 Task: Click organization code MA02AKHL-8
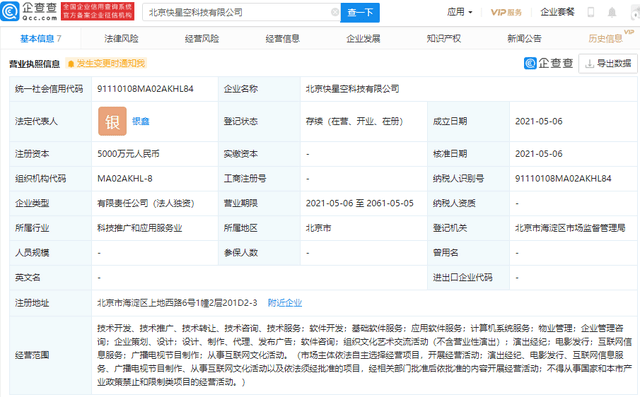125,178
